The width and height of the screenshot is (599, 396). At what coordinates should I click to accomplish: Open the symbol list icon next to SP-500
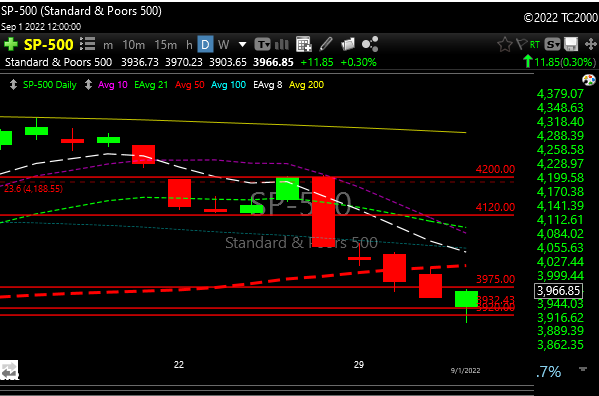(87, 44)
